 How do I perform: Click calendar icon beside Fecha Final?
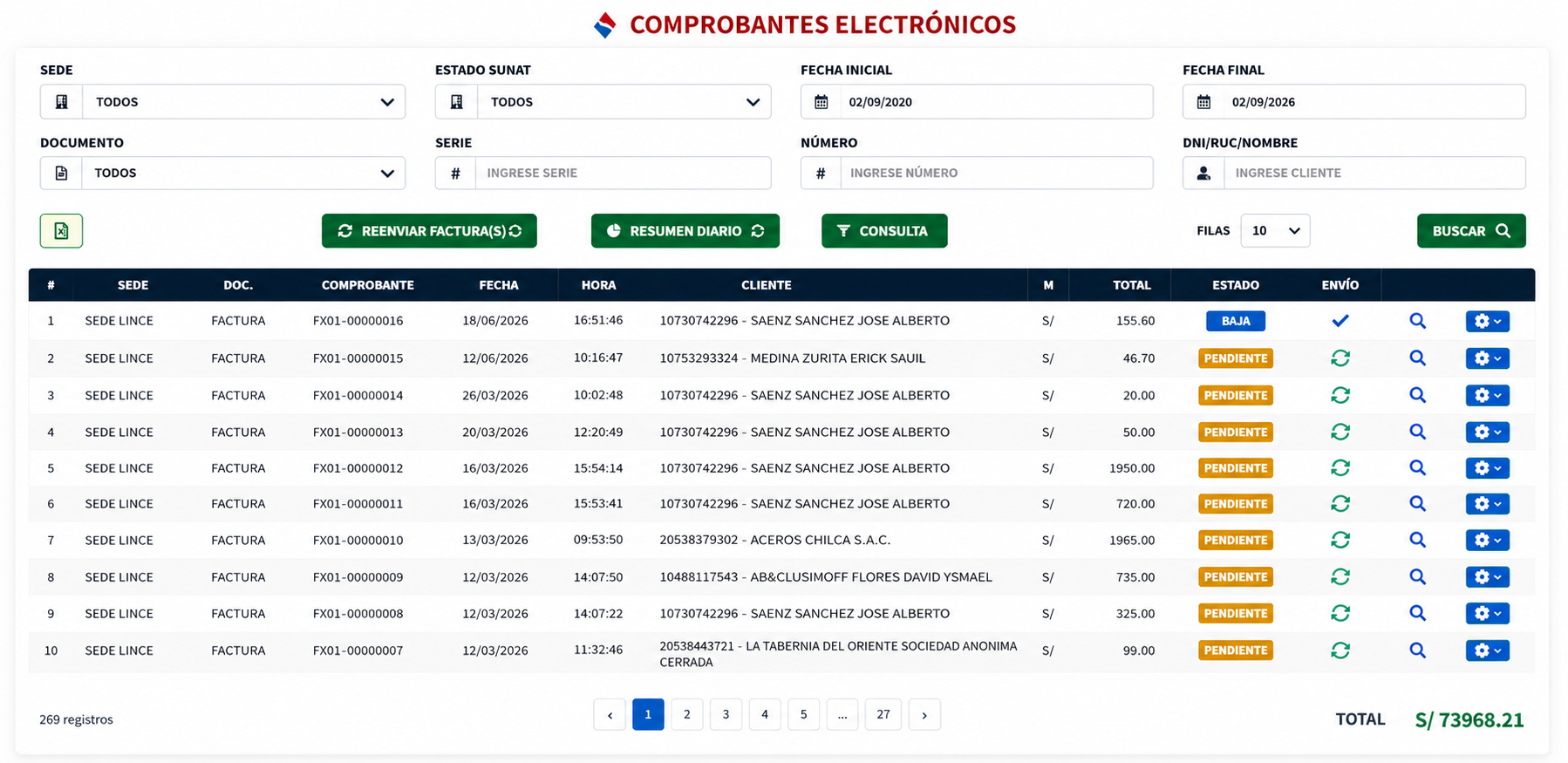(x=1203, y=102)
